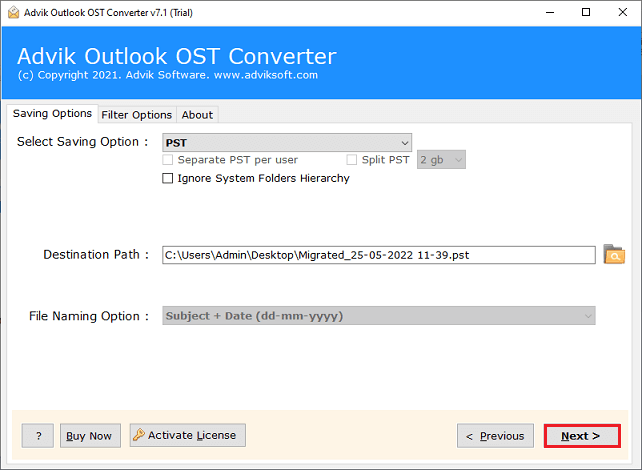Click the Buy Now button
This screenshot has height=470, width=642.
[x=90, y=436]
